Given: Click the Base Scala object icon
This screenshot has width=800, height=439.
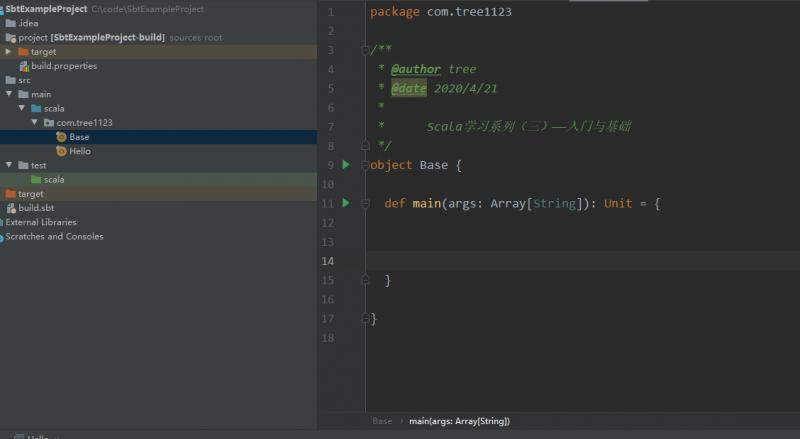Looking at the screenshot, I should [x=61, y=137].
